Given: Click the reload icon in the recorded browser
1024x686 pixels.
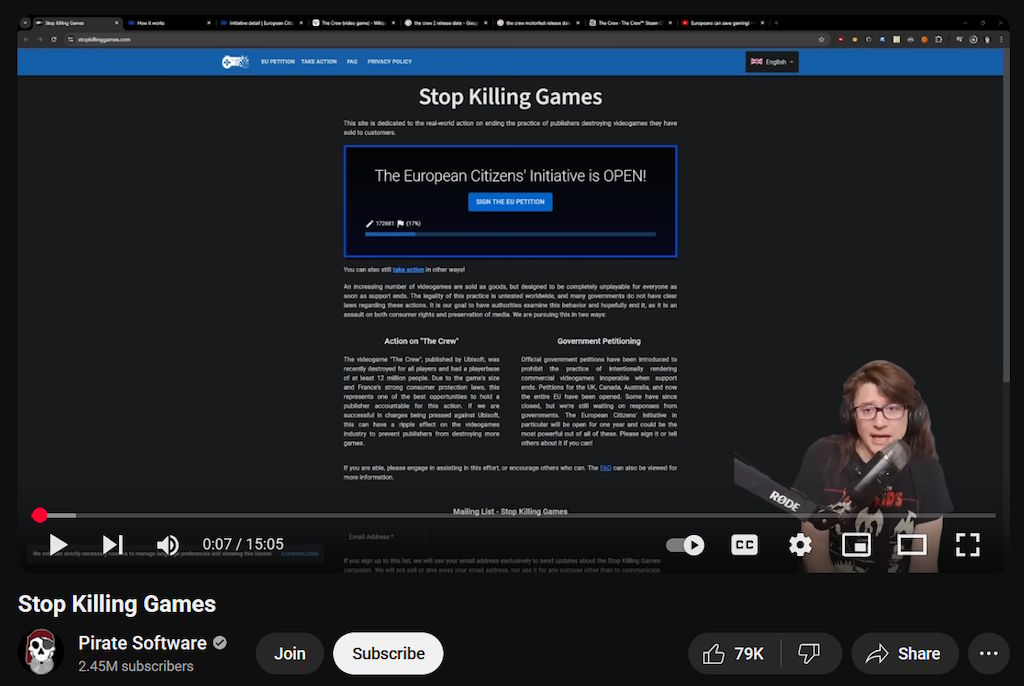Looking at the screenshot, I should point(54,40).
